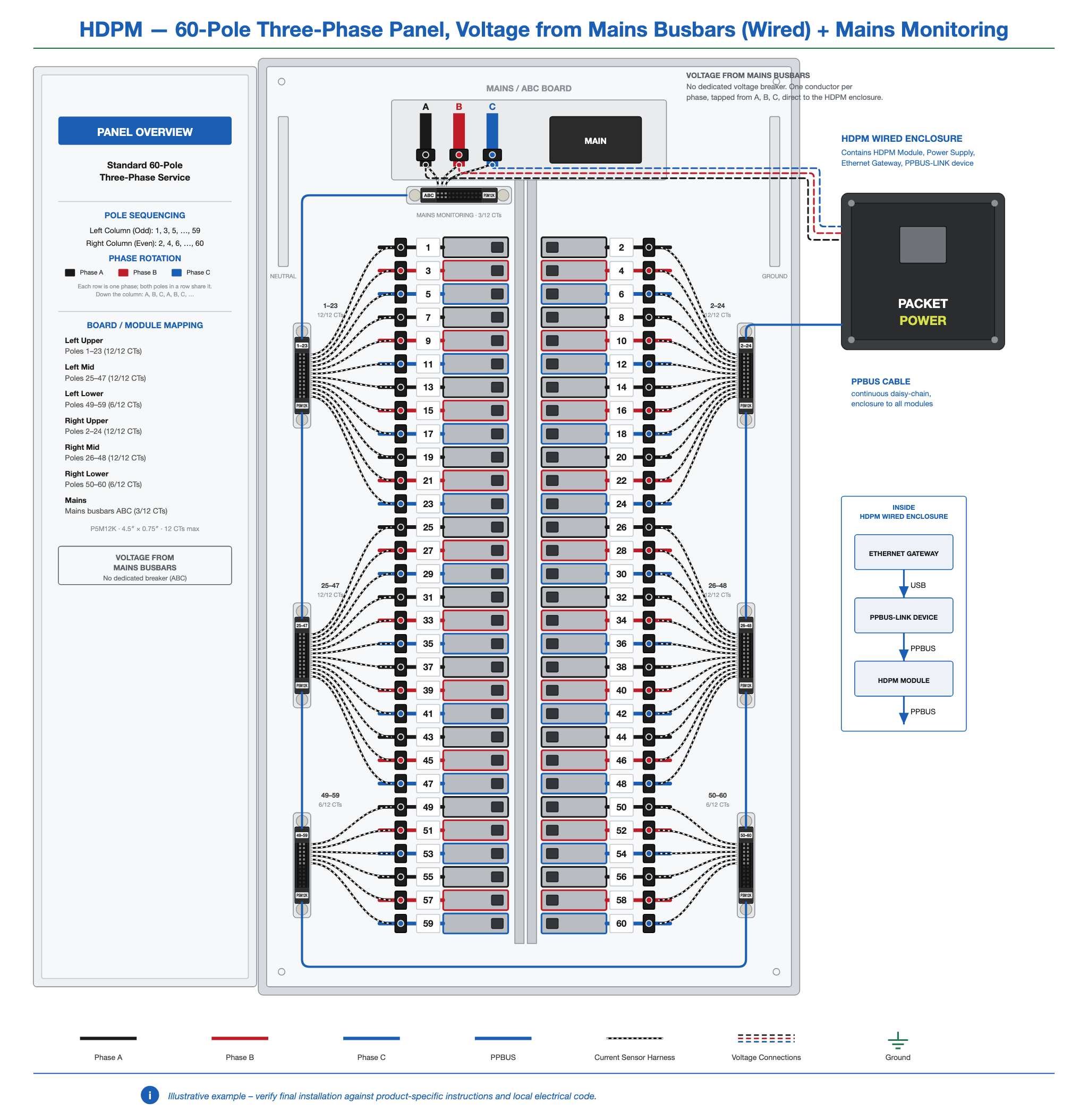Click the PPBUS CABLE label
This screenshot has height=1120, width=1088.
880,381
